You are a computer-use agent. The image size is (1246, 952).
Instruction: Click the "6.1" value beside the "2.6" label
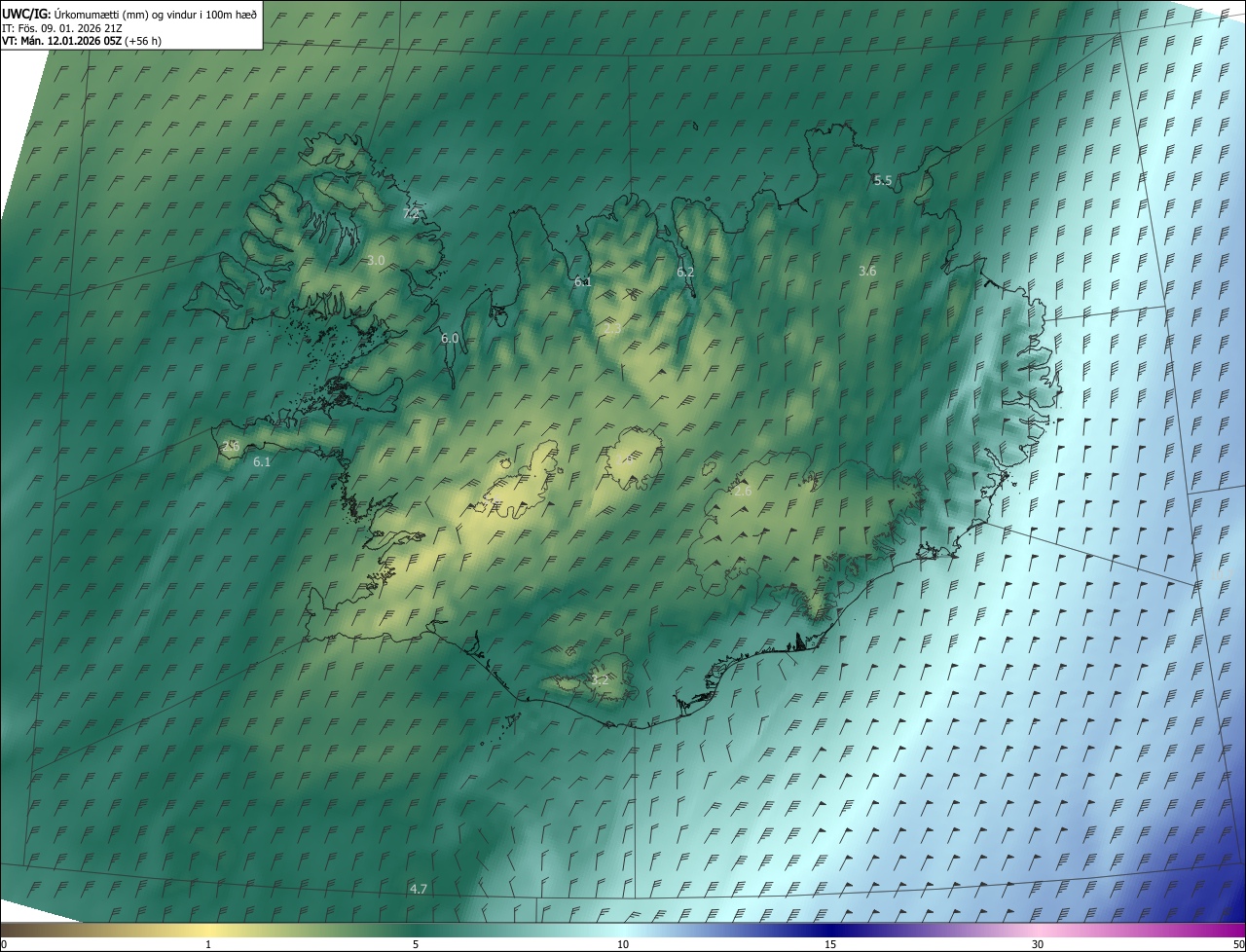coord(262,462)
